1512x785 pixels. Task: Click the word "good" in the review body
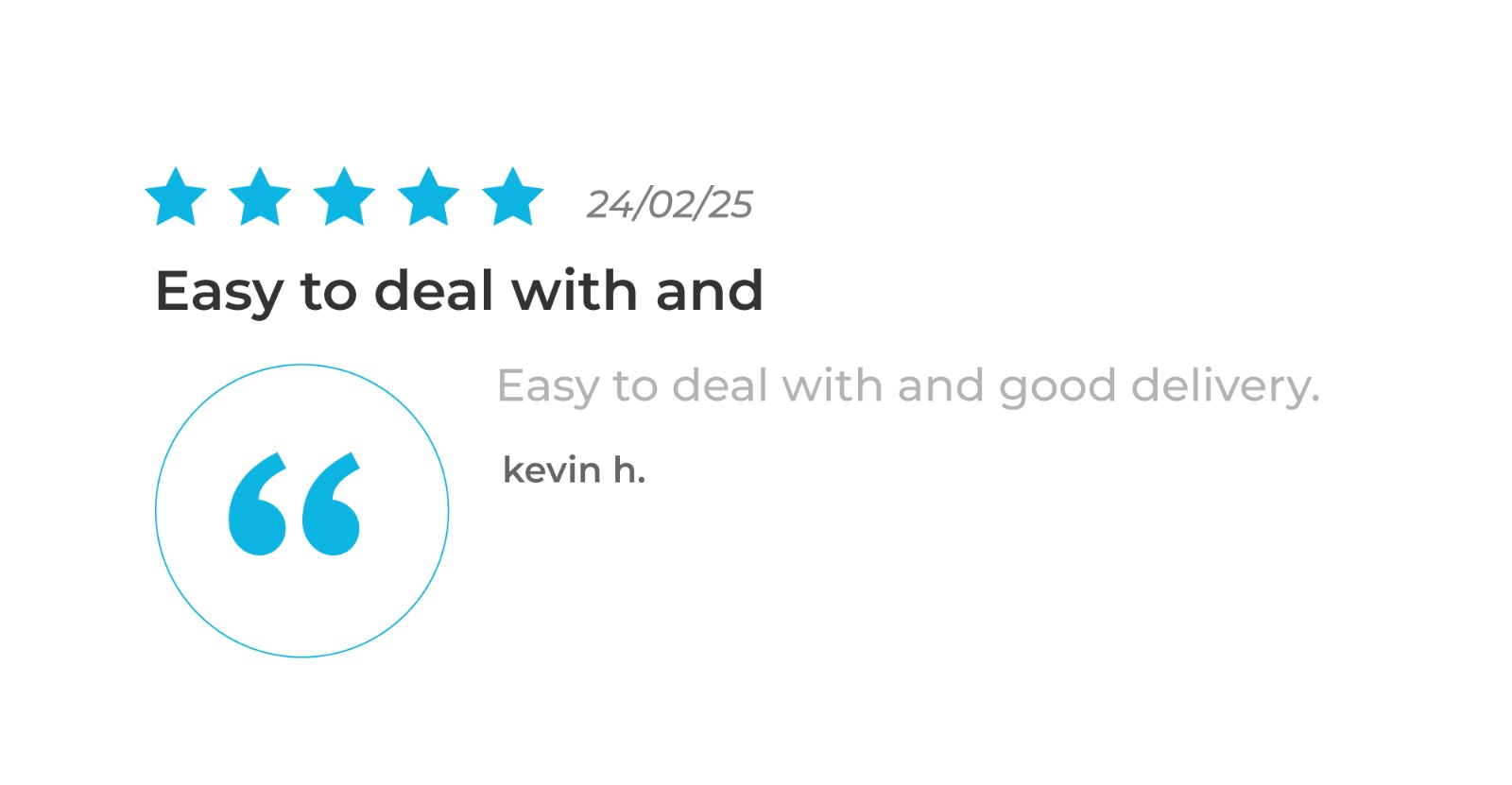coord(1057,387)
